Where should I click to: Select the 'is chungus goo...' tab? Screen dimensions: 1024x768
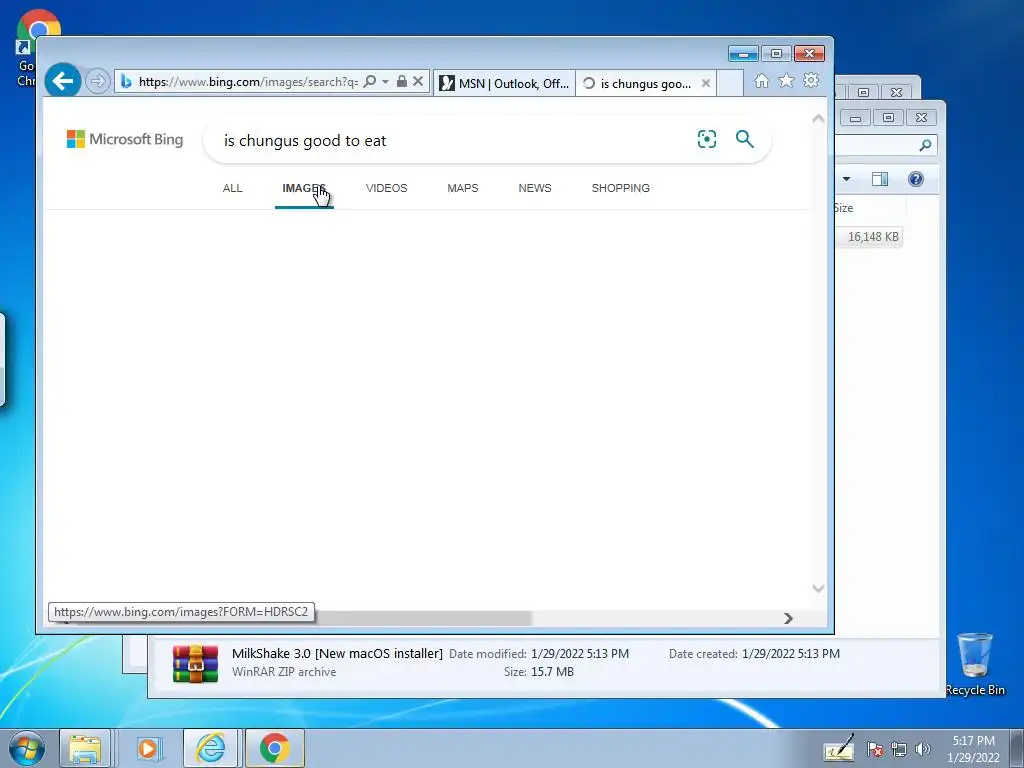point(645,83)
